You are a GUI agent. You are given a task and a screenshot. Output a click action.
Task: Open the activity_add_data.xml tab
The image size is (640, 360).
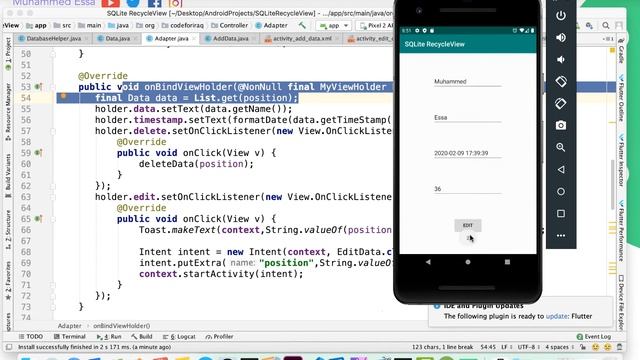[x=302, y=38]
